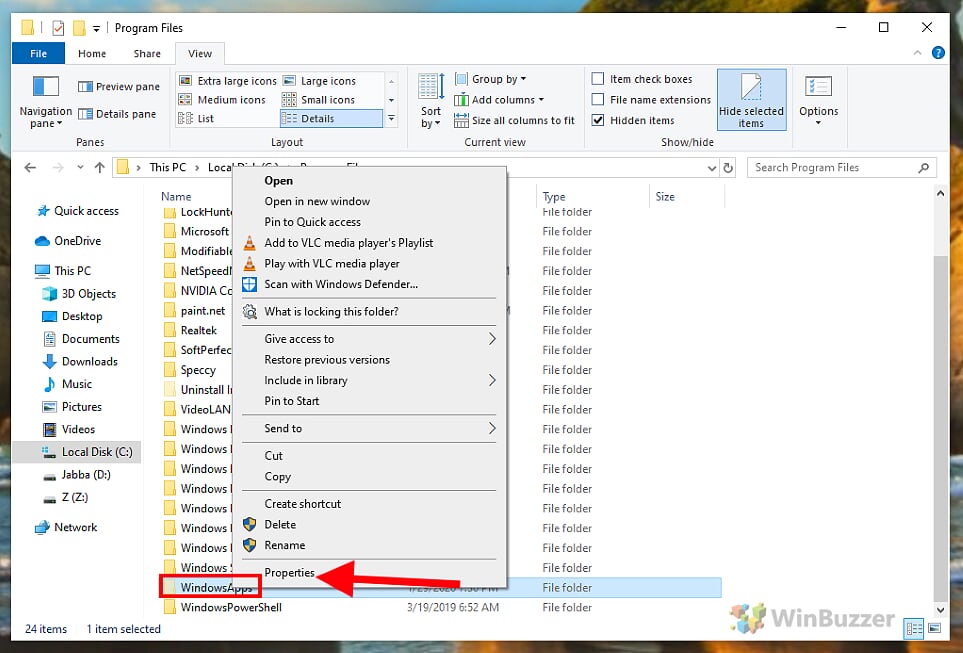Add folder to VLC media player's Playlist
Screen dimensions: 963x653
point(368,243)
